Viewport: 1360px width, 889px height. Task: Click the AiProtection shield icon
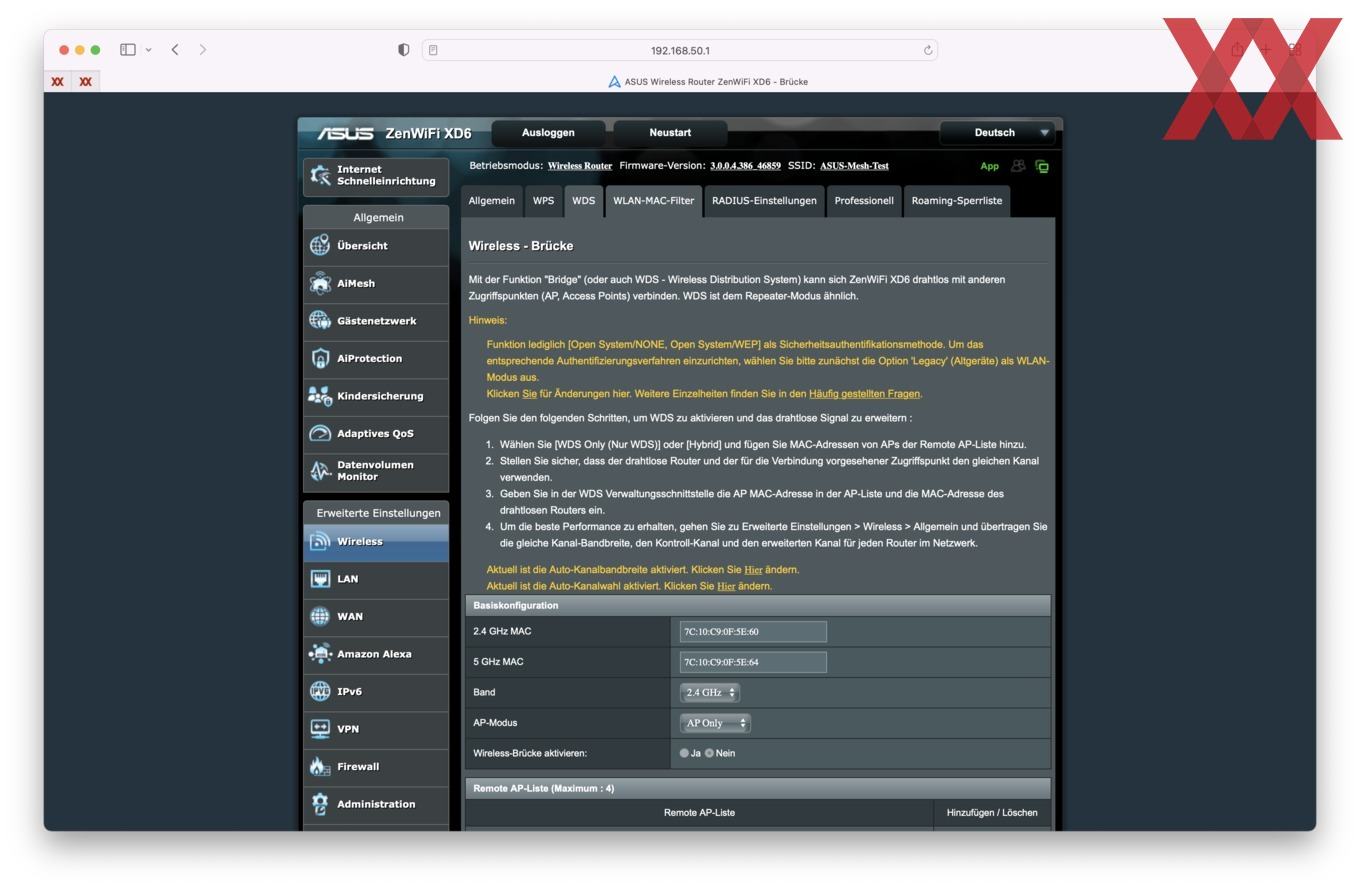pos(320,358)
